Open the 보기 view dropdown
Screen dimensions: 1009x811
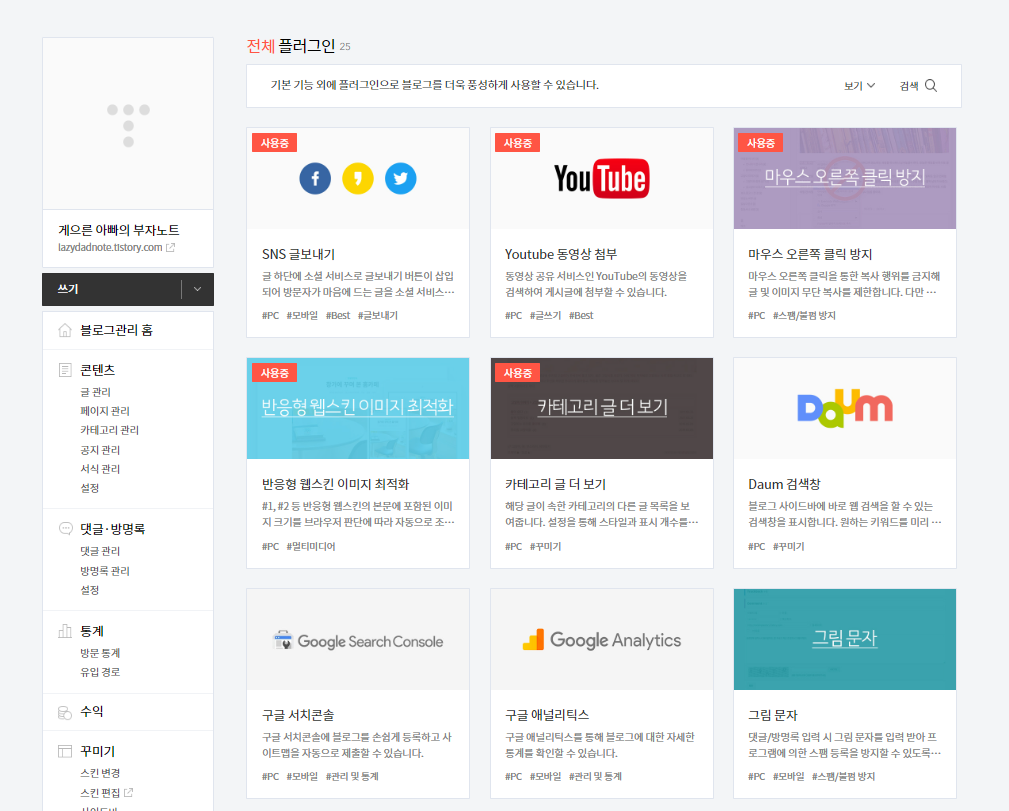pyautogui.click(x=859, y=86)
